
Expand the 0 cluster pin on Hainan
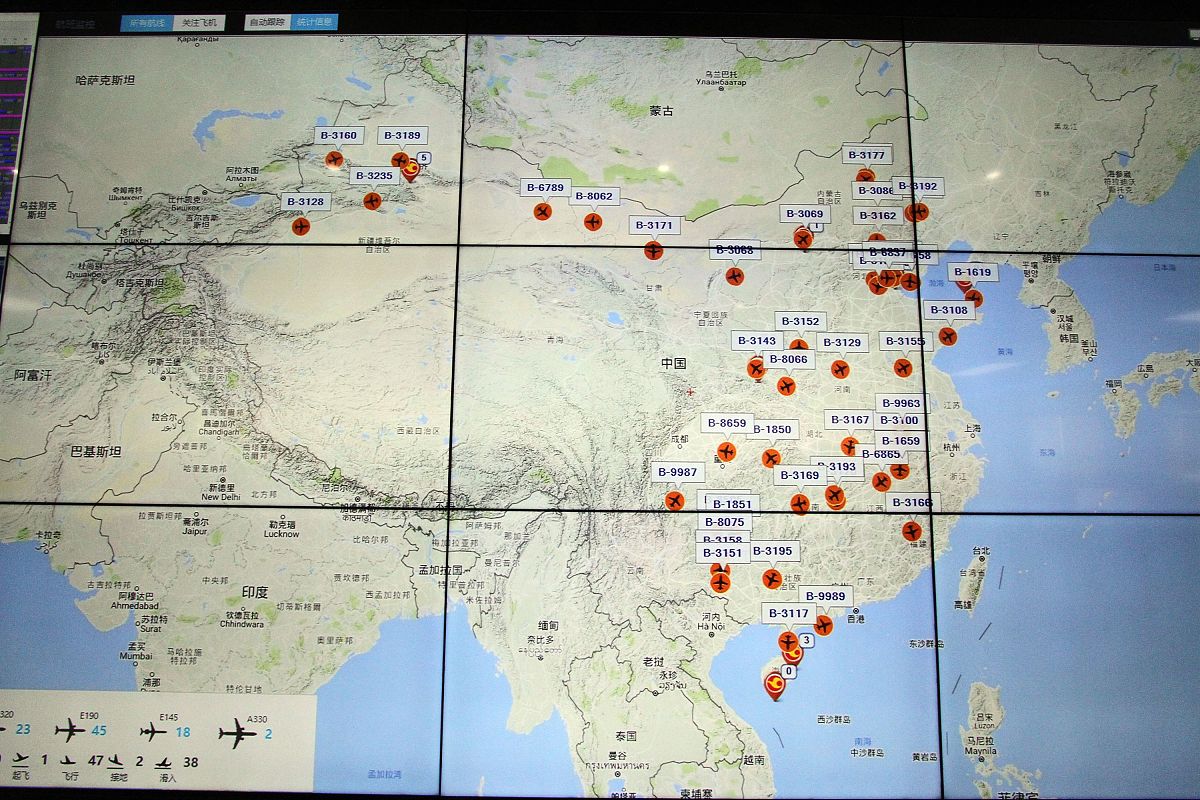(776, 684)
